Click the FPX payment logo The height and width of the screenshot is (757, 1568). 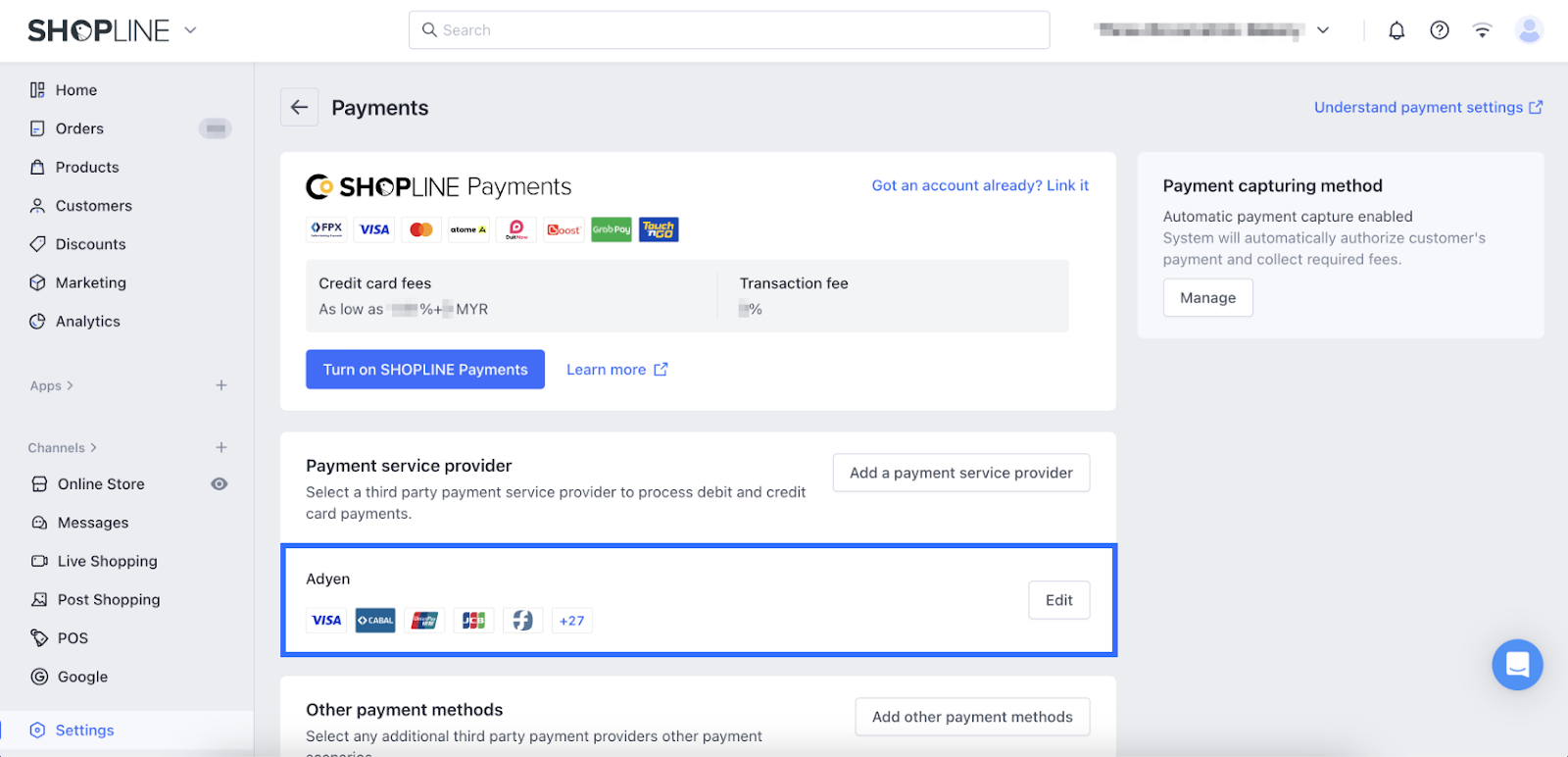click(326, 229)
